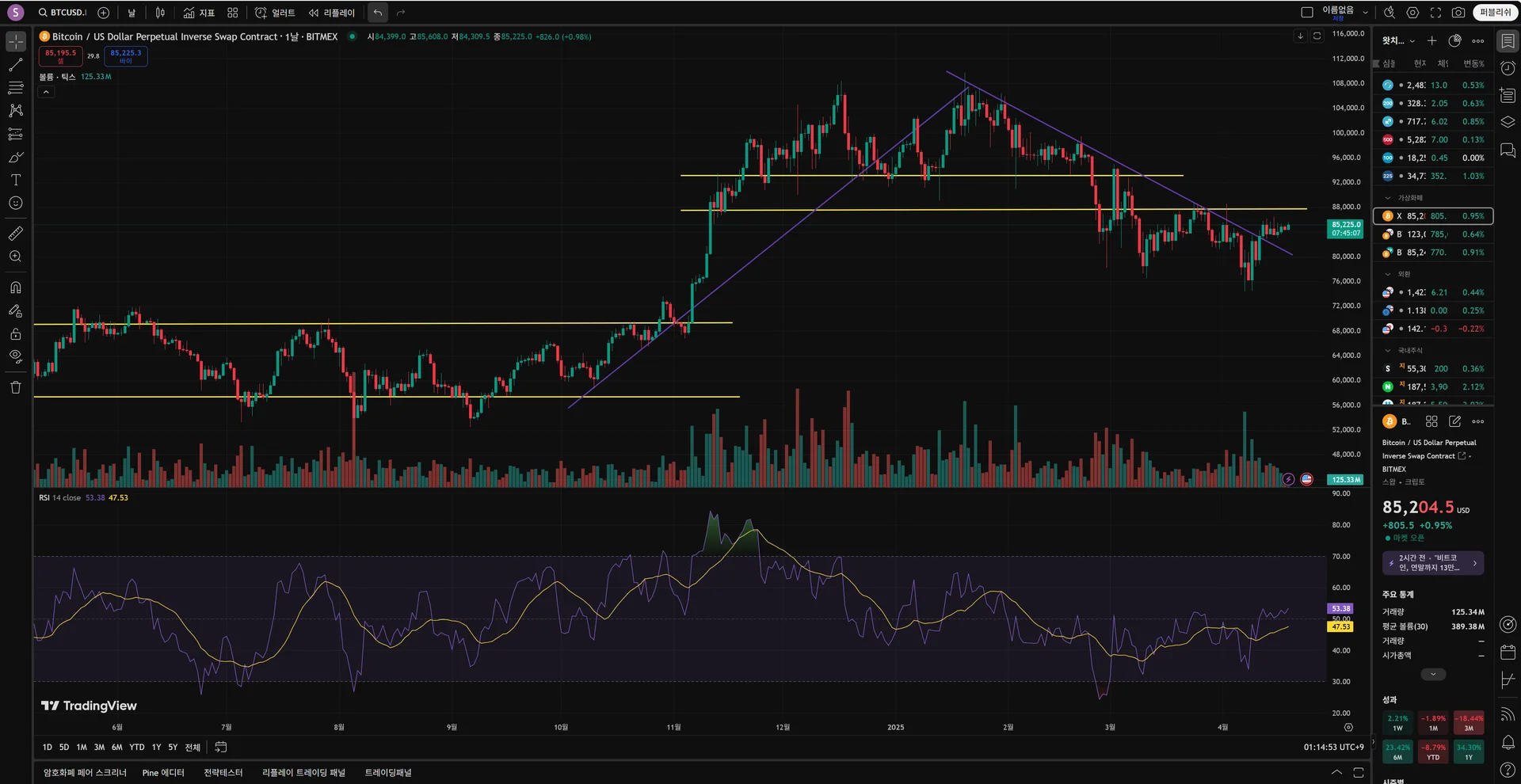Click the BTCUSD symbol search field
This screenshot has height=784, width=1521.
point(63,13)
